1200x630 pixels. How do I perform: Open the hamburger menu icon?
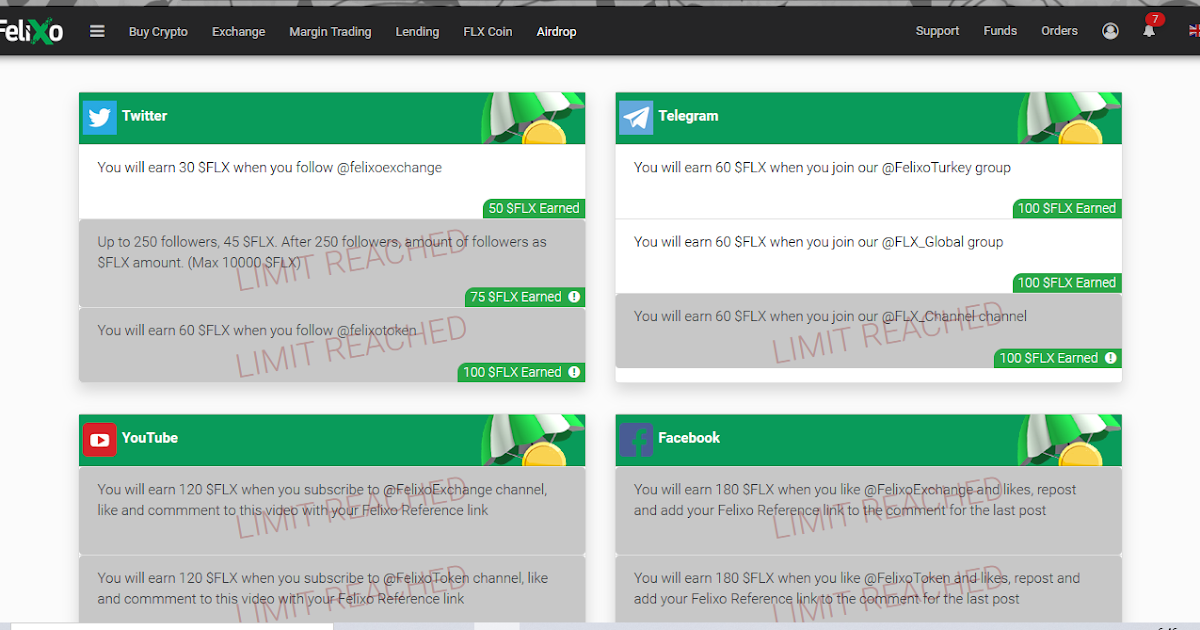pos(97,31)
